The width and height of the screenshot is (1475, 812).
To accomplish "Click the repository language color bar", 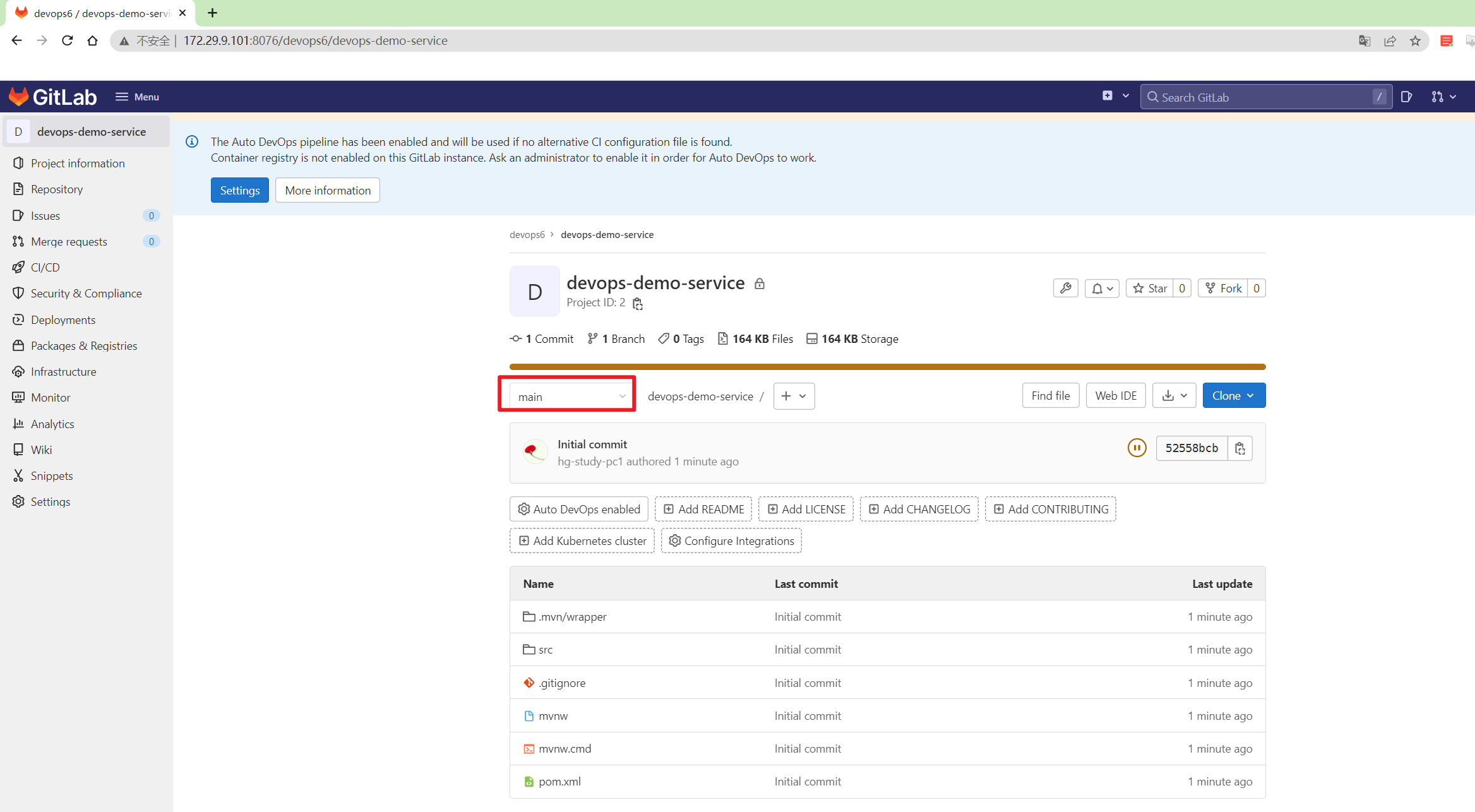I will [x=887, y=366].
